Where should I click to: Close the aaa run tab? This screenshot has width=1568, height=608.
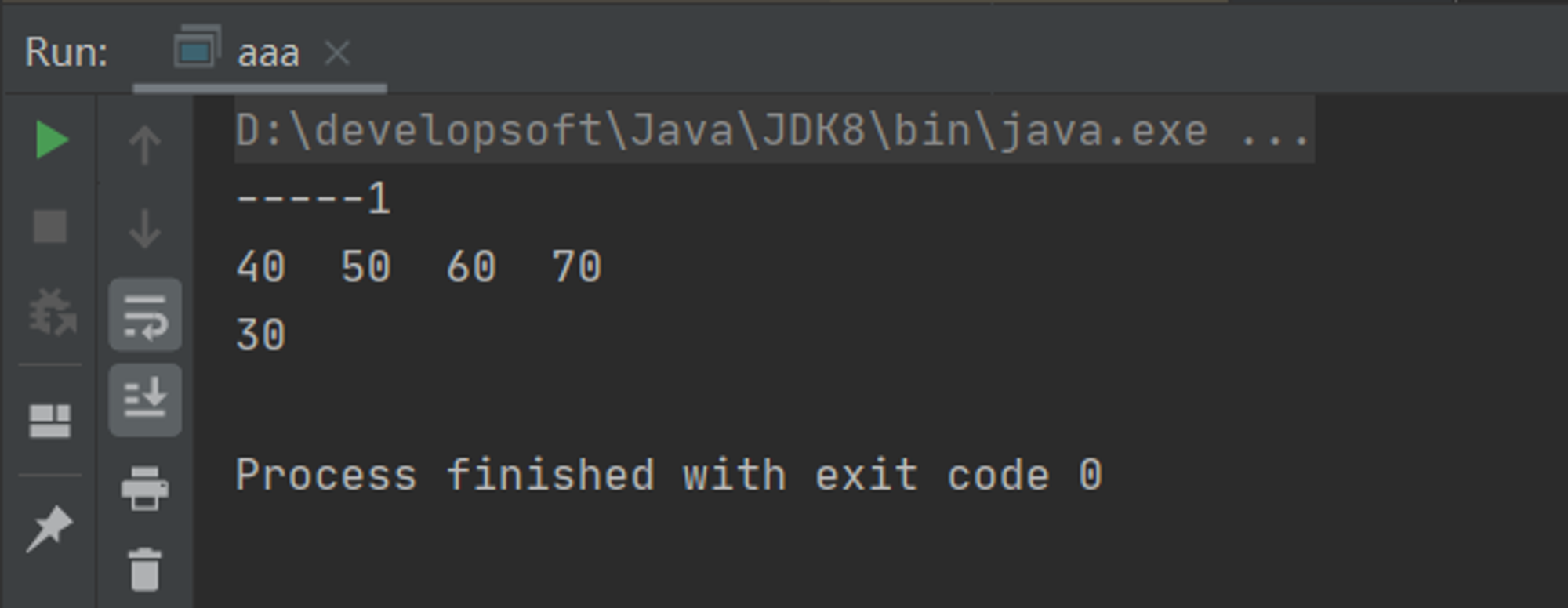coord(337,54)
